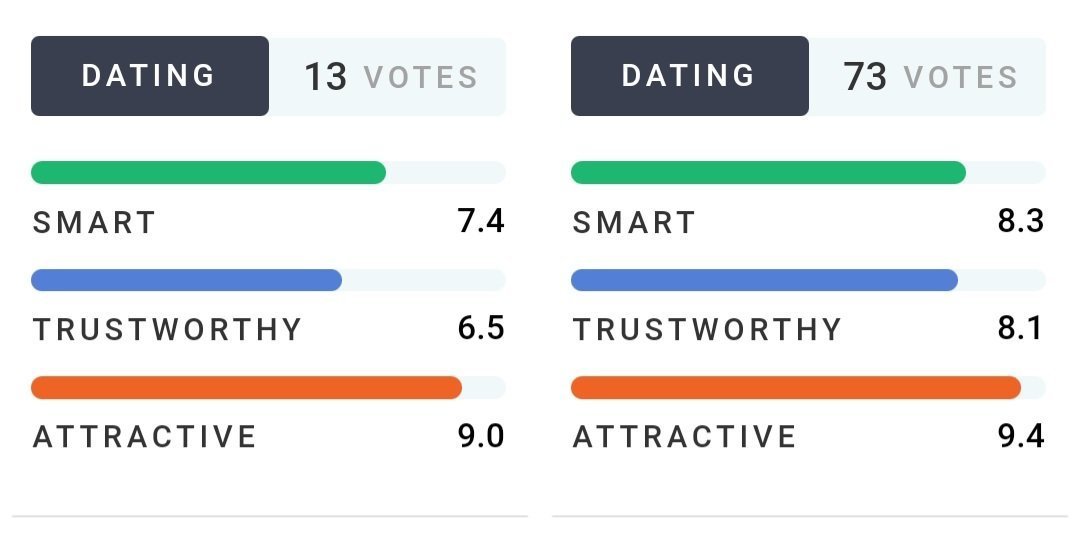Click the SMART label with the 7.4 score
Screen dimensions: 1080x557
tap(95, 222)
